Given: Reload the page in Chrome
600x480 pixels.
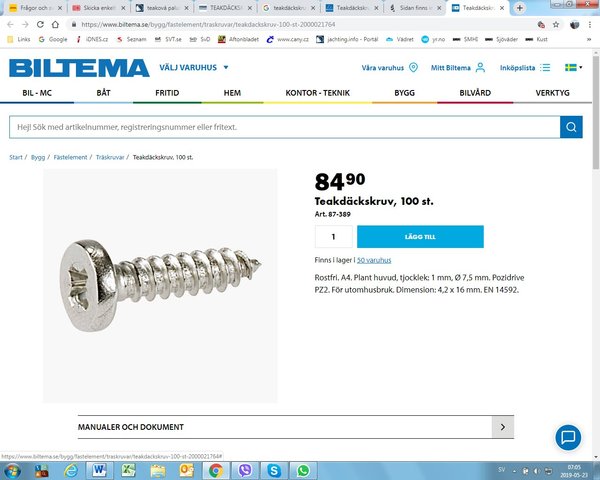Looking at the screenshot, I should pos(40,24).
